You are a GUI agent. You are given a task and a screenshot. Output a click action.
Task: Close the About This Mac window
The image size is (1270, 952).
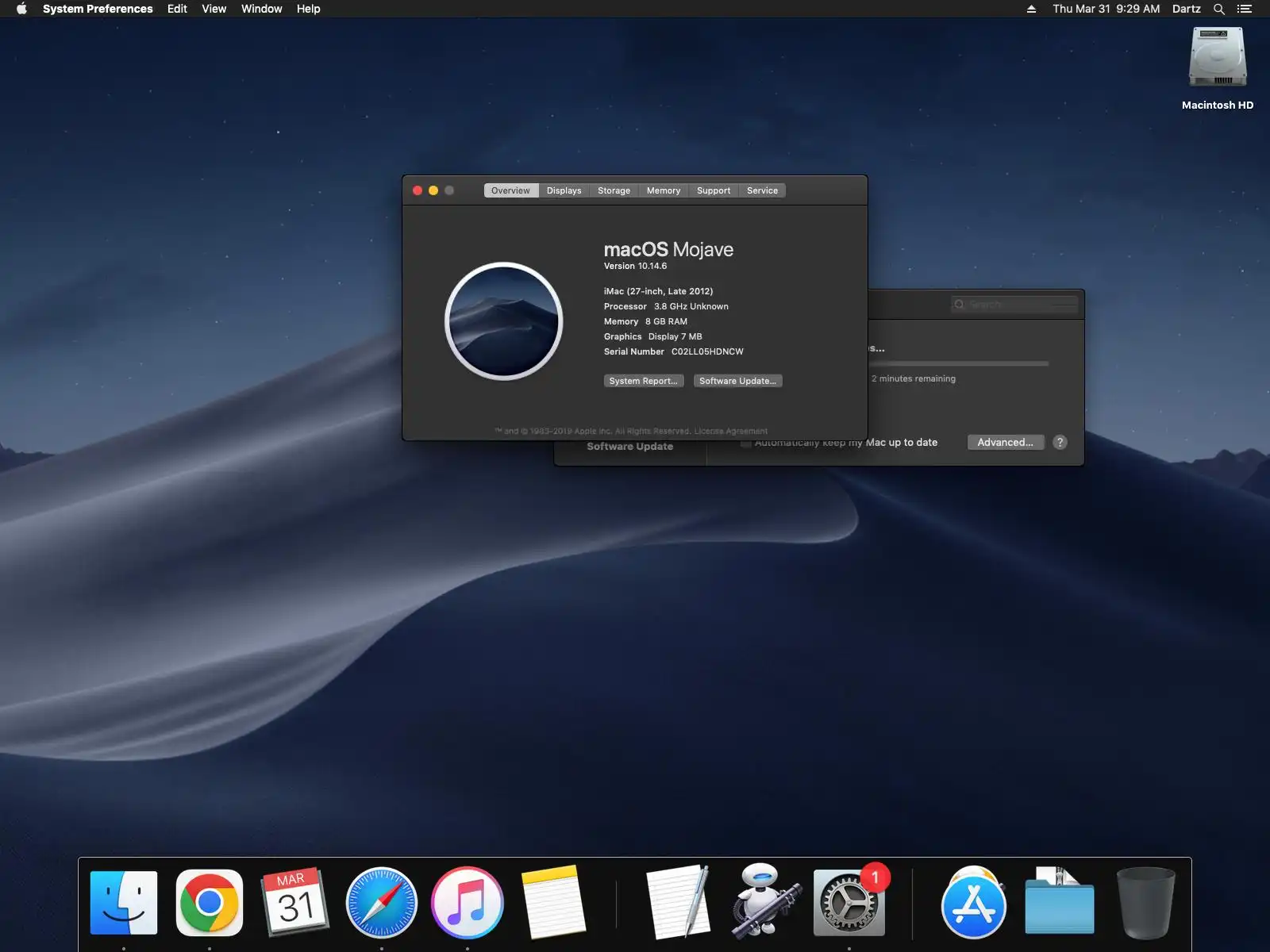418,190
